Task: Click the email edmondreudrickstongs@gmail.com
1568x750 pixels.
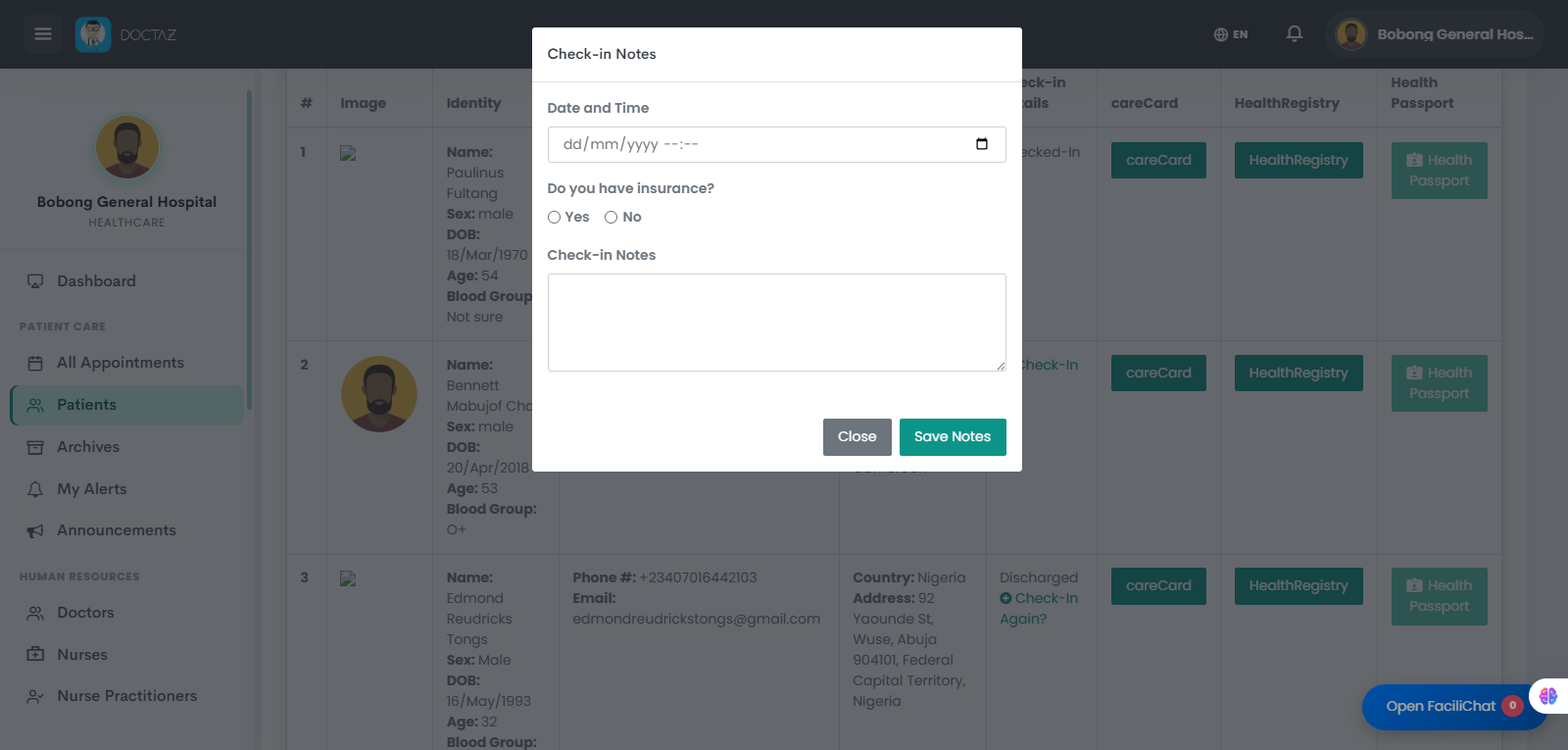Action: tap(697, 620)
